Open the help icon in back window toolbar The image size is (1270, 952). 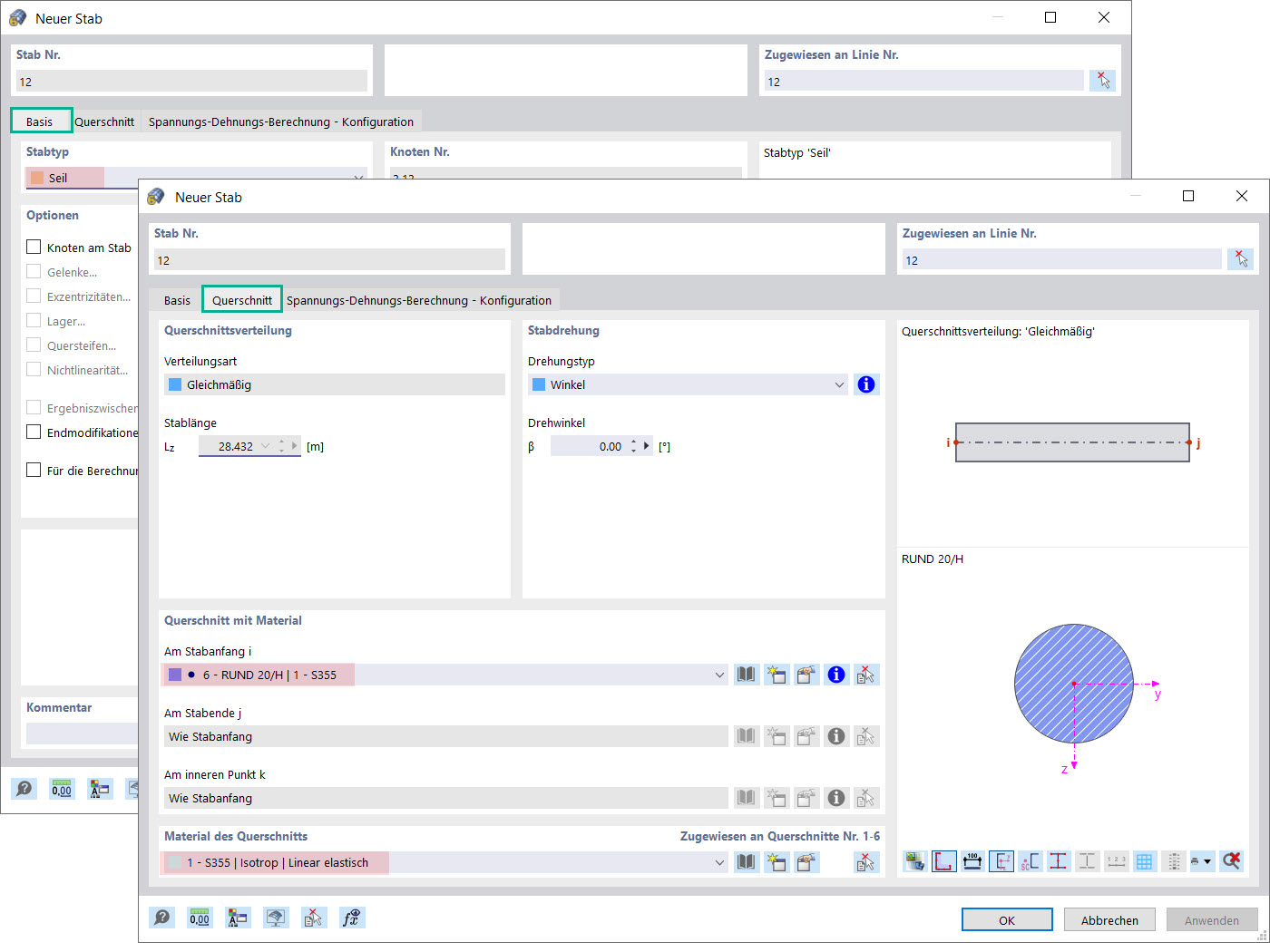pyautogui.click(x=24, y=789)
